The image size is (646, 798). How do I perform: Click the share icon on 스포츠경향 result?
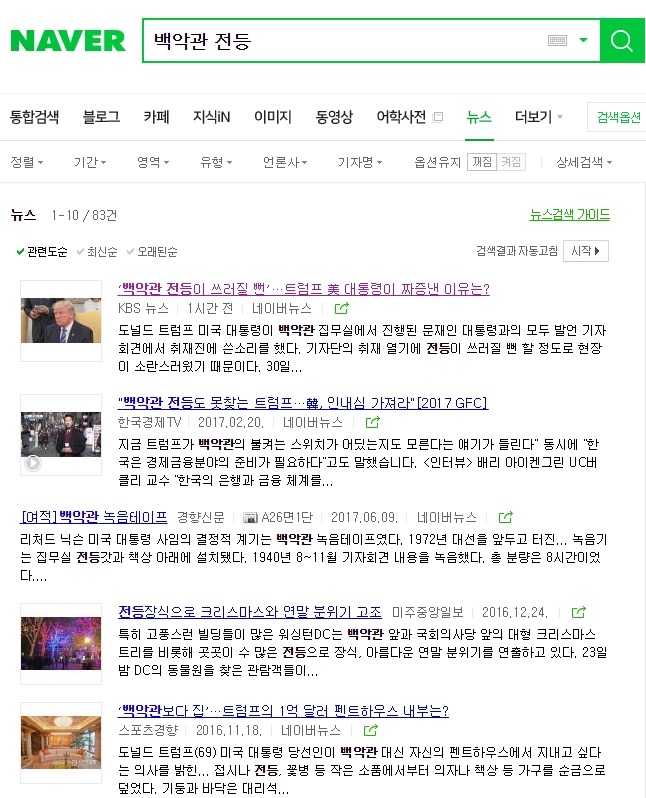coord(371,730)
